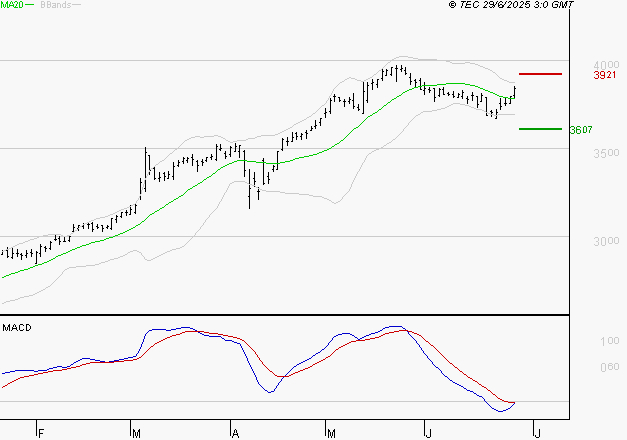
Task: Click the A month marker on the time axis
Action: pos(236,434)
